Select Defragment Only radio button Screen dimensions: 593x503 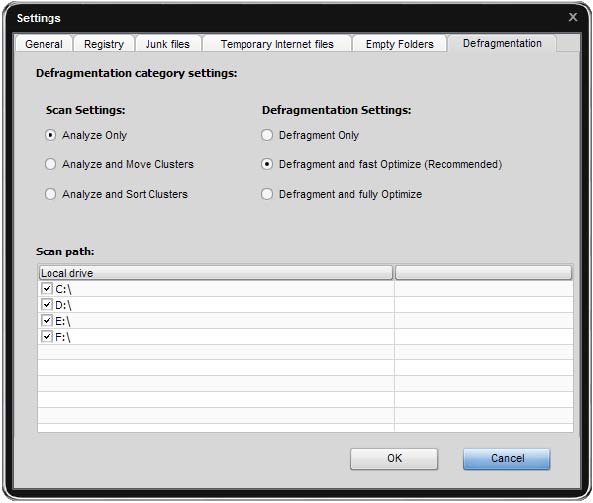point(267,135)
